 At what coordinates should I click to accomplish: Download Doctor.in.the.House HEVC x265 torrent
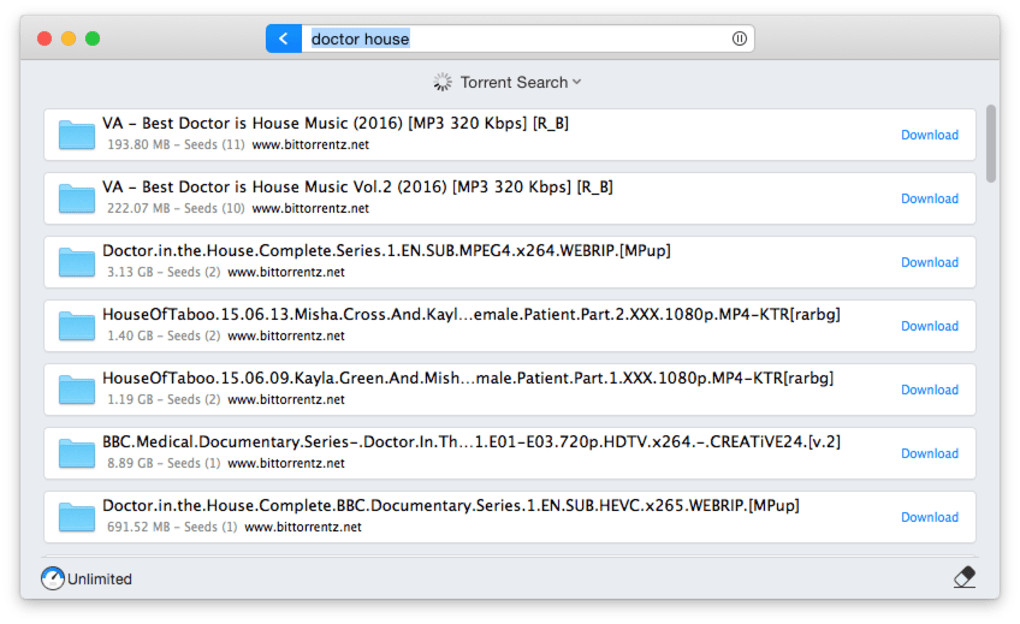(929, 517)
